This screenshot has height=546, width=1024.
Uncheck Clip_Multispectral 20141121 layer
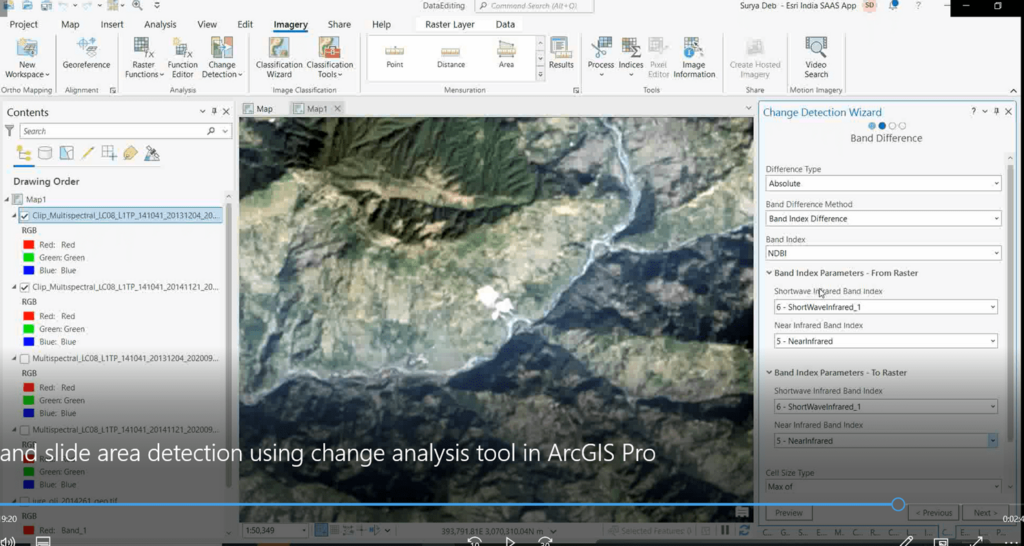click(x=25, y=287)
